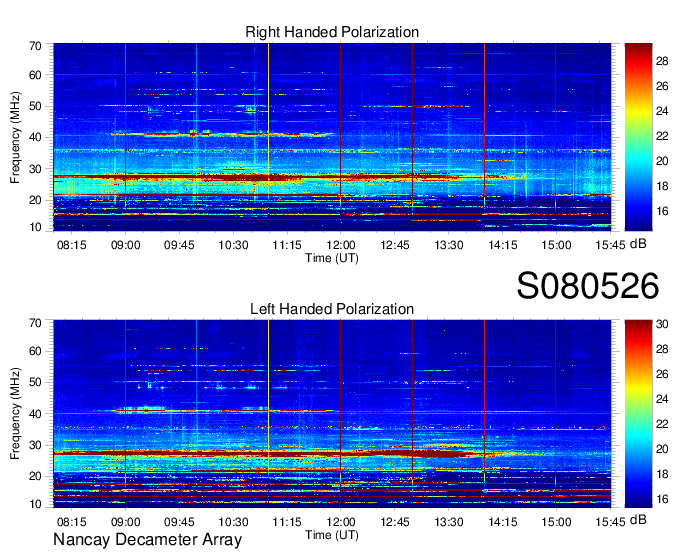Click the "Left Handed Polarization" plot title
680x552 pixels.
[x=332, y=309]
